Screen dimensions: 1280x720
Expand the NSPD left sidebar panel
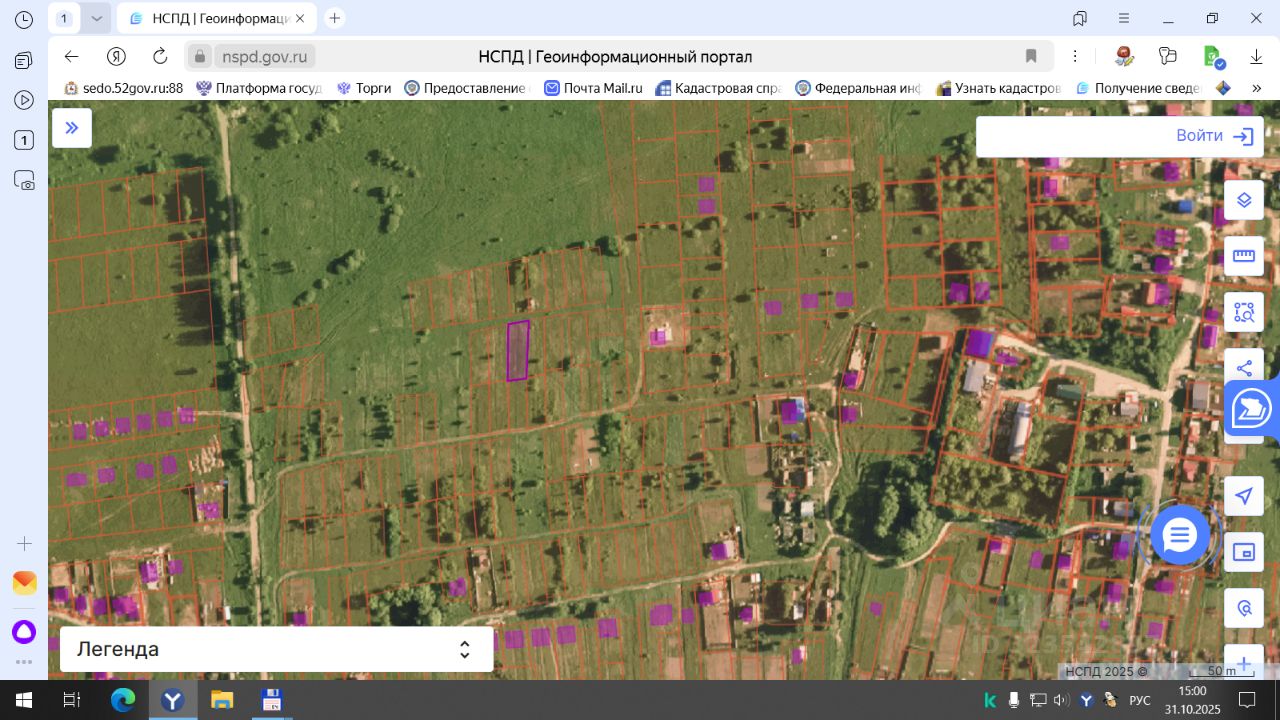point(72,128)
